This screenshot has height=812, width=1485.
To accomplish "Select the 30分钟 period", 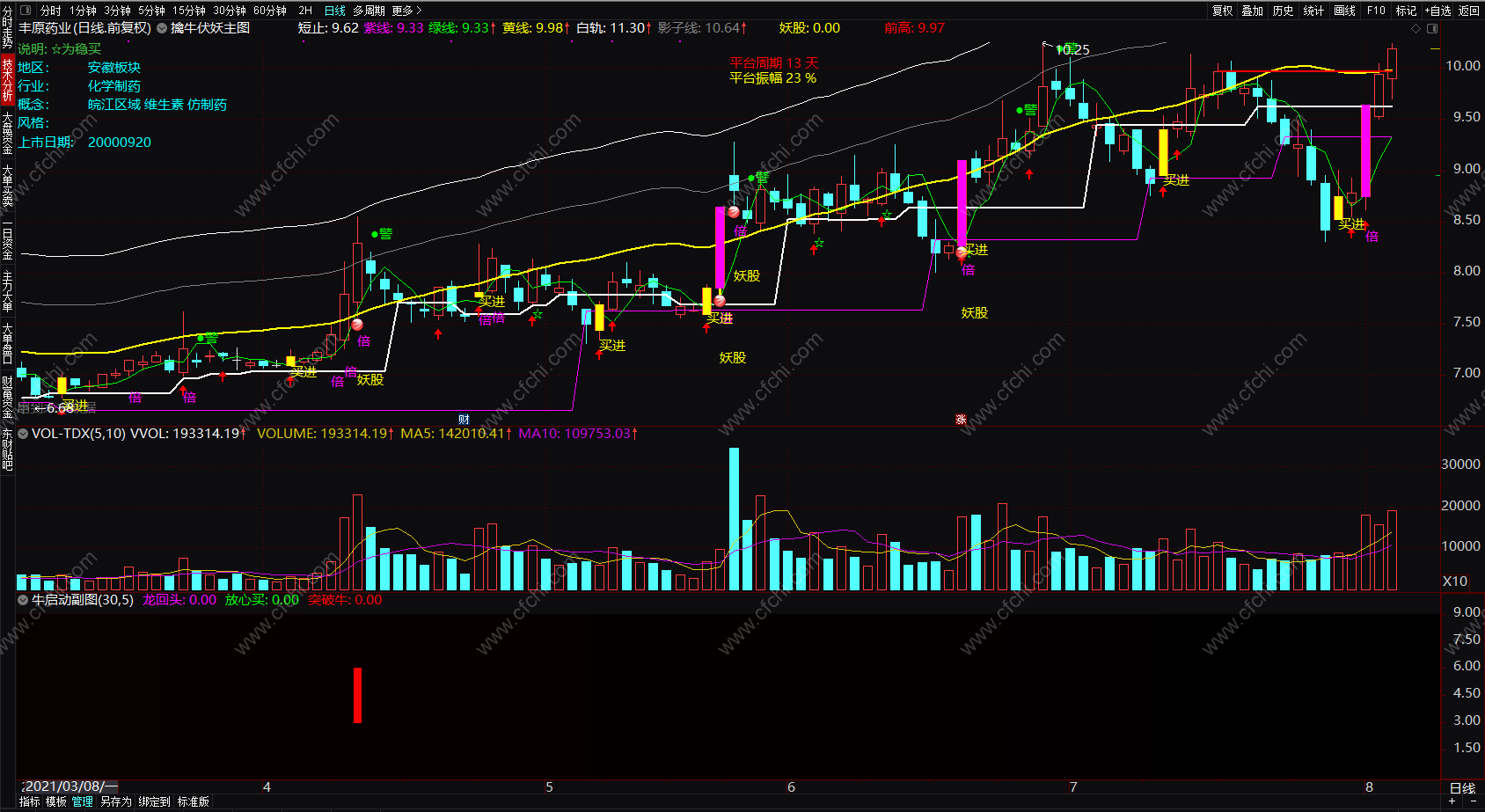I will (x=230, y=11).
